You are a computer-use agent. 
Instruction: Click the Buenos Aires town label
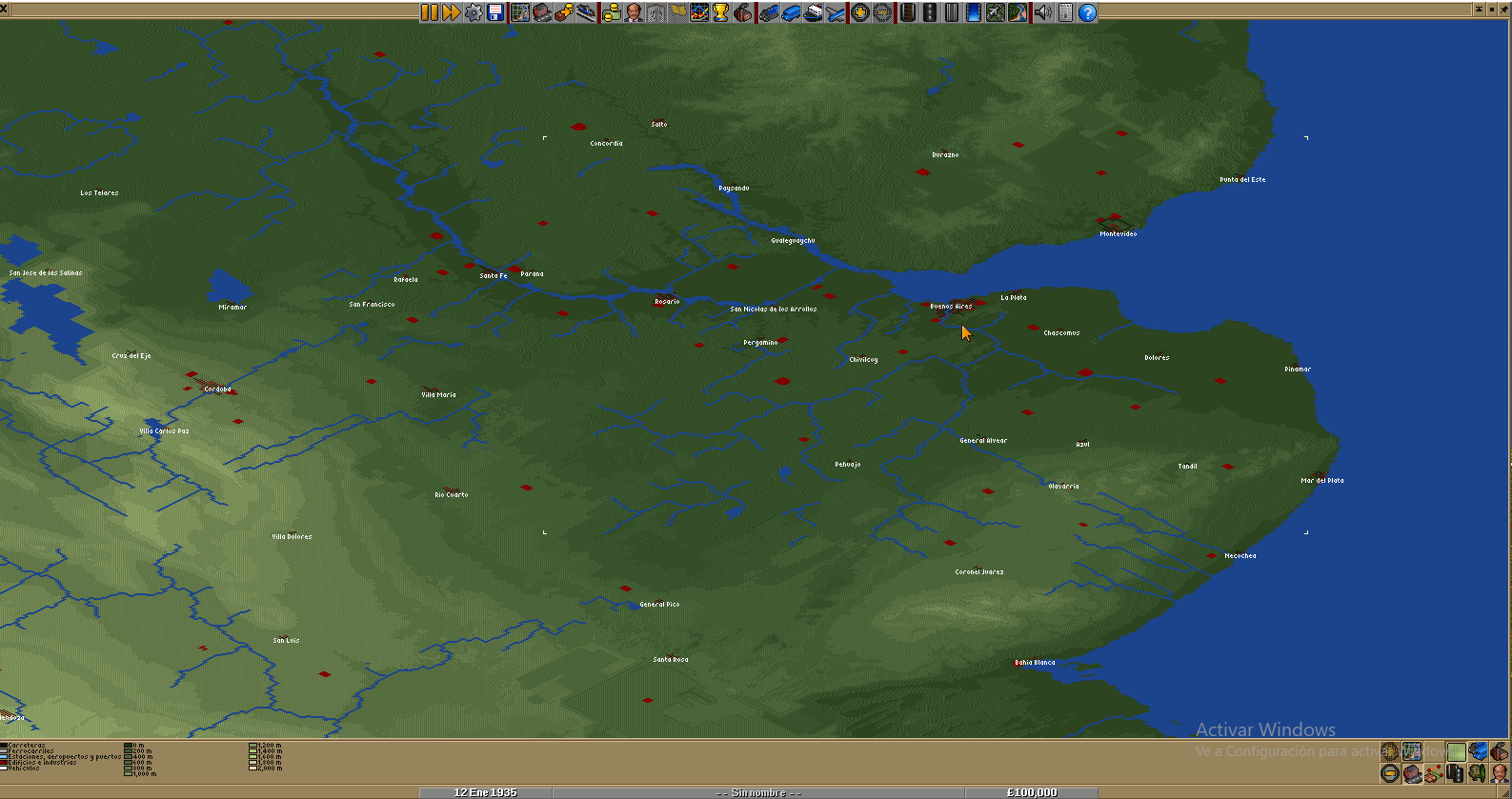tap(951, 307)
